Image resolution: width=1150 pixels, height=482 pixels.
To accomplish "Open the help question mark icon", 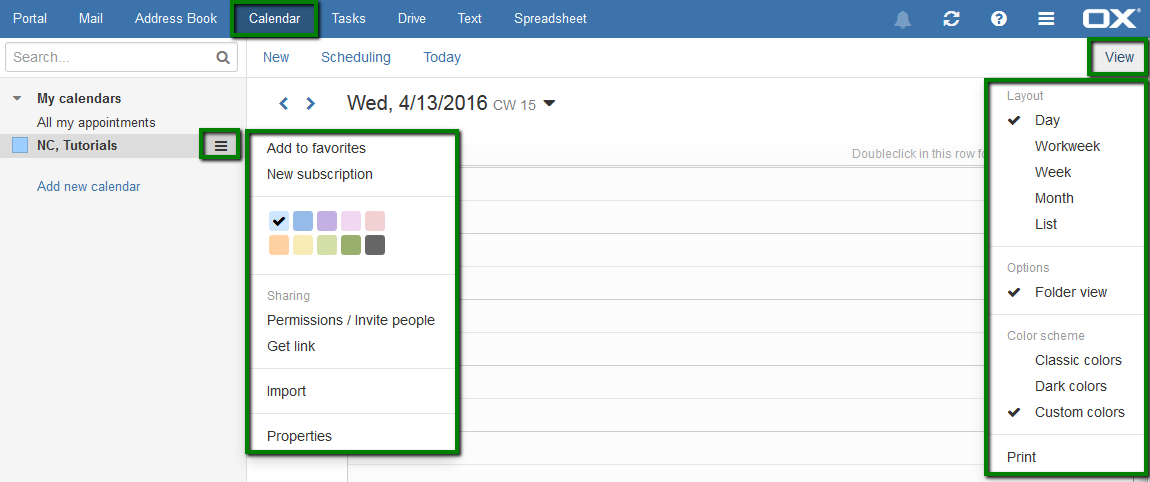I will point(999,19).
